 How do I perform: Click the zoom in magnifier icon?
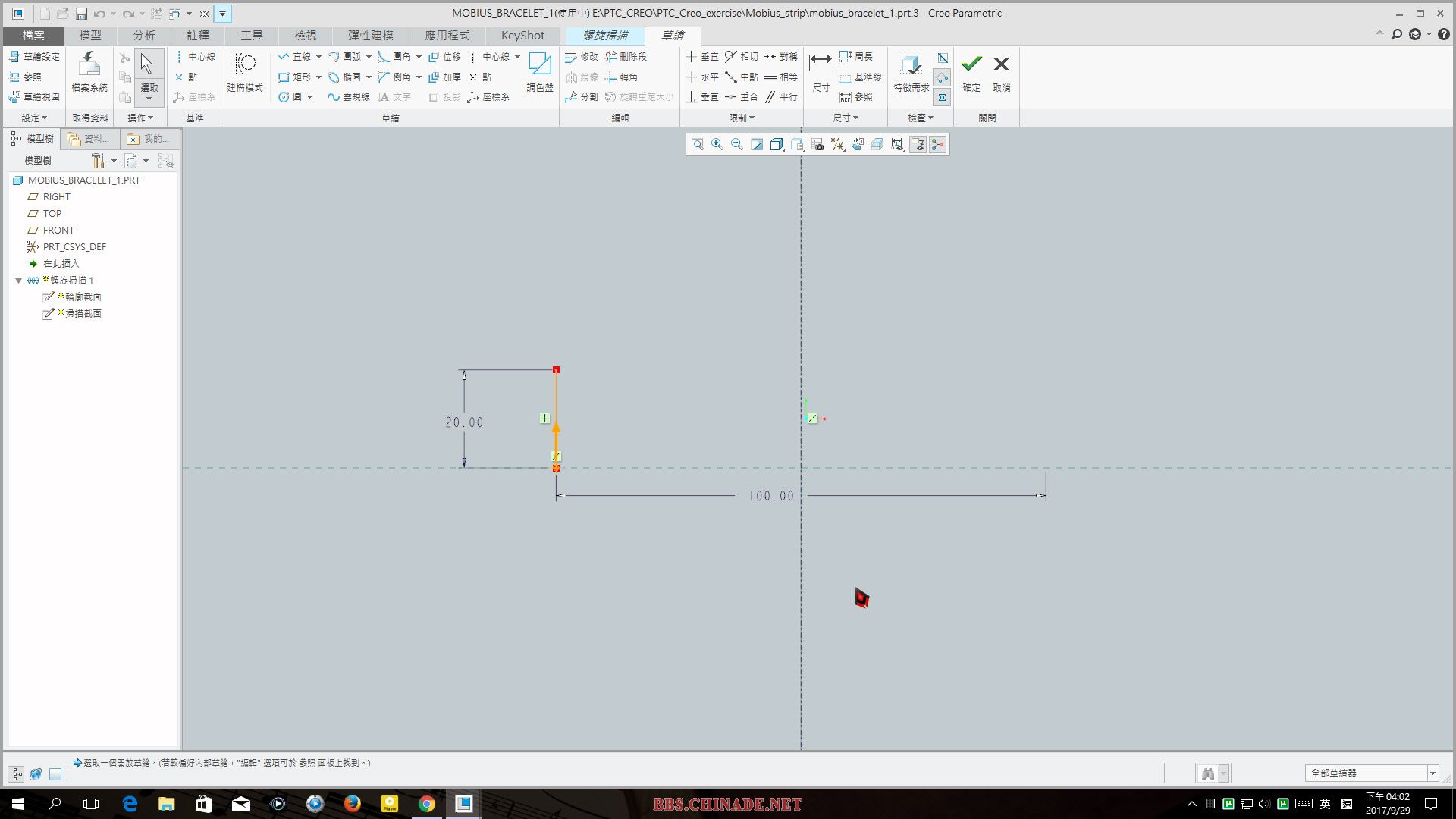717,144
